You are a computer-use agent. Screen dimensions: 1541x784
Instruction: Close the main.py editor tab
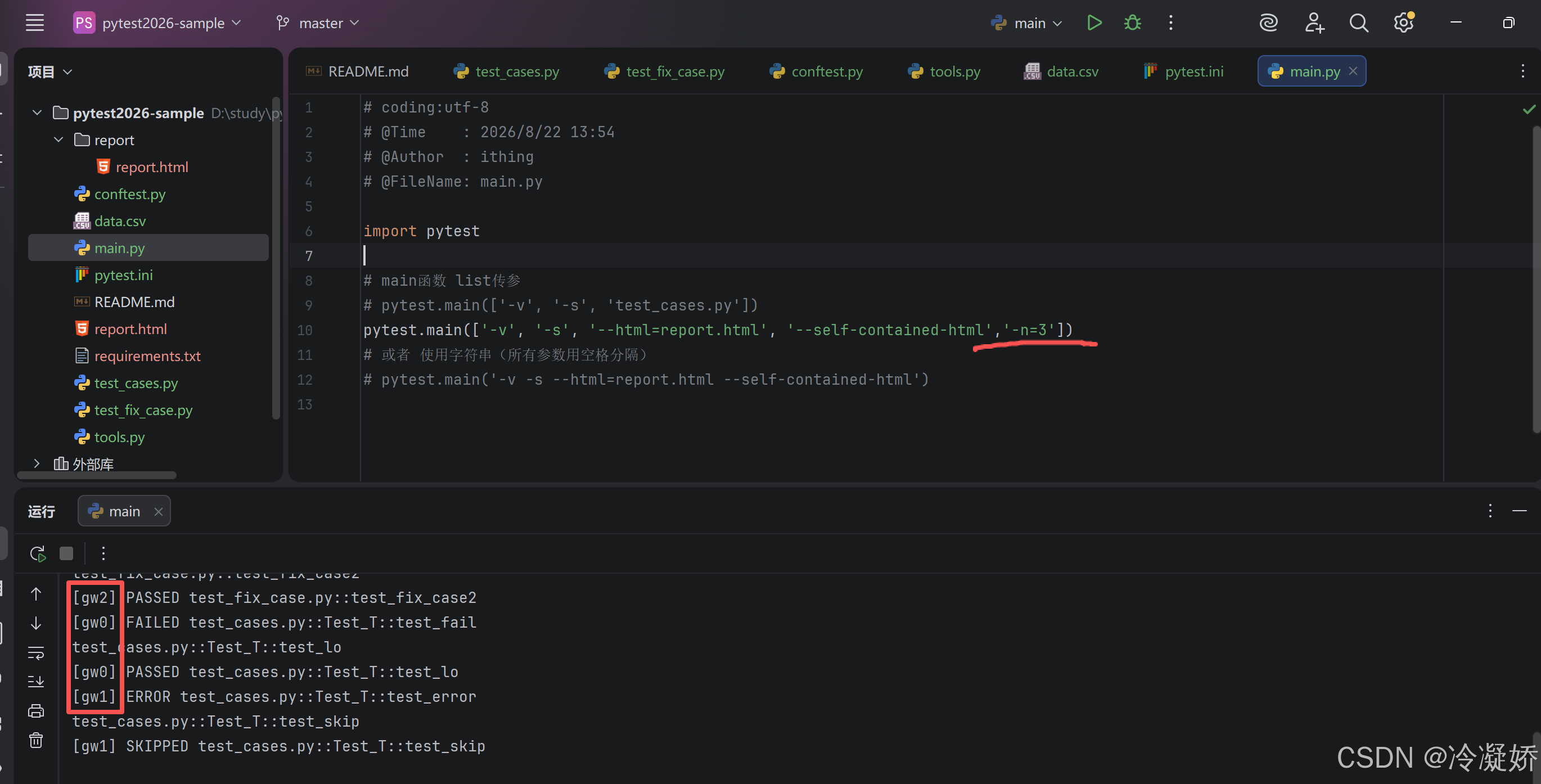click(1353, 70)
